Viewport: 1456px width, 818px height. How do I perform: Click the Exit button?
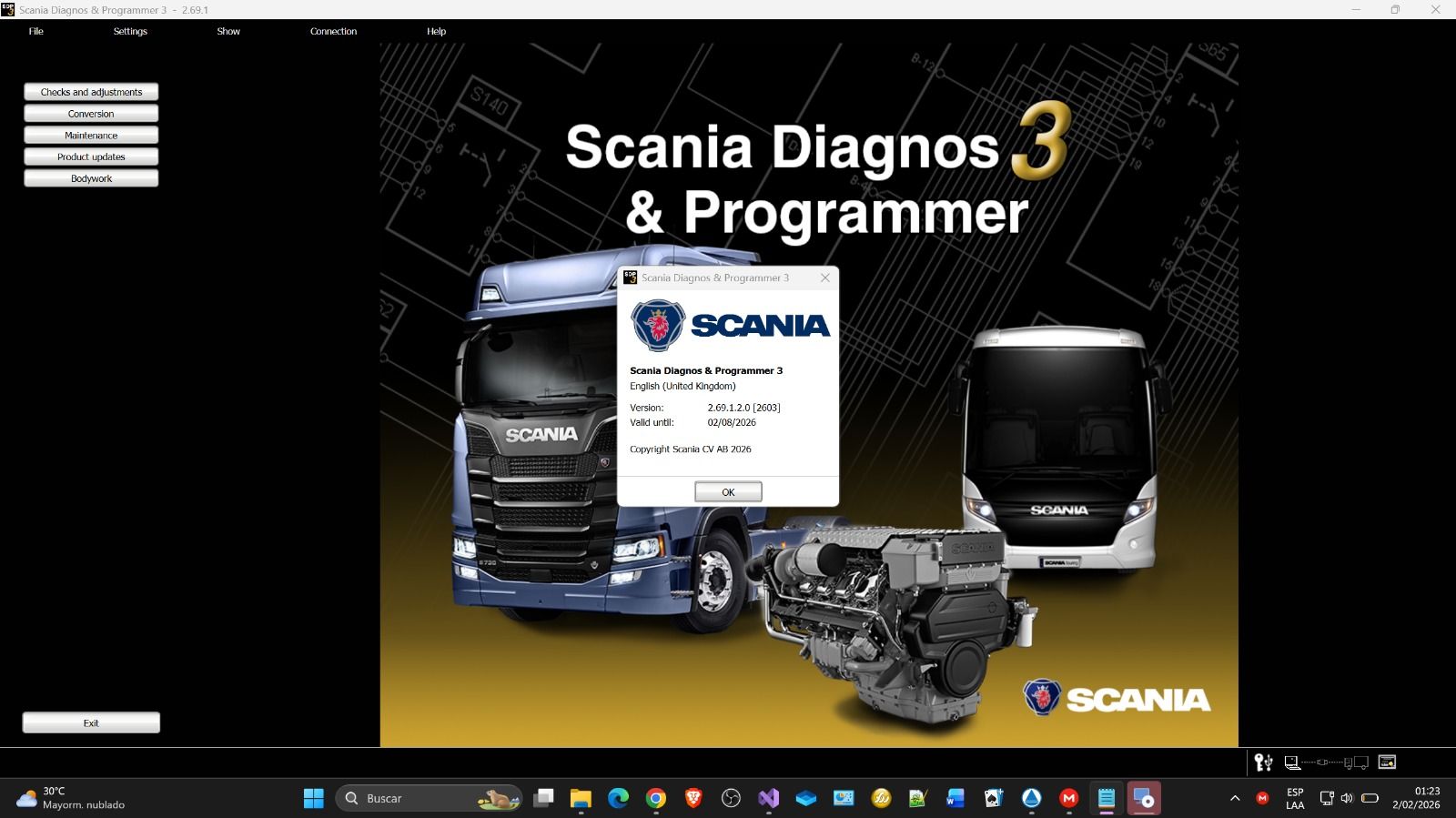91,722
